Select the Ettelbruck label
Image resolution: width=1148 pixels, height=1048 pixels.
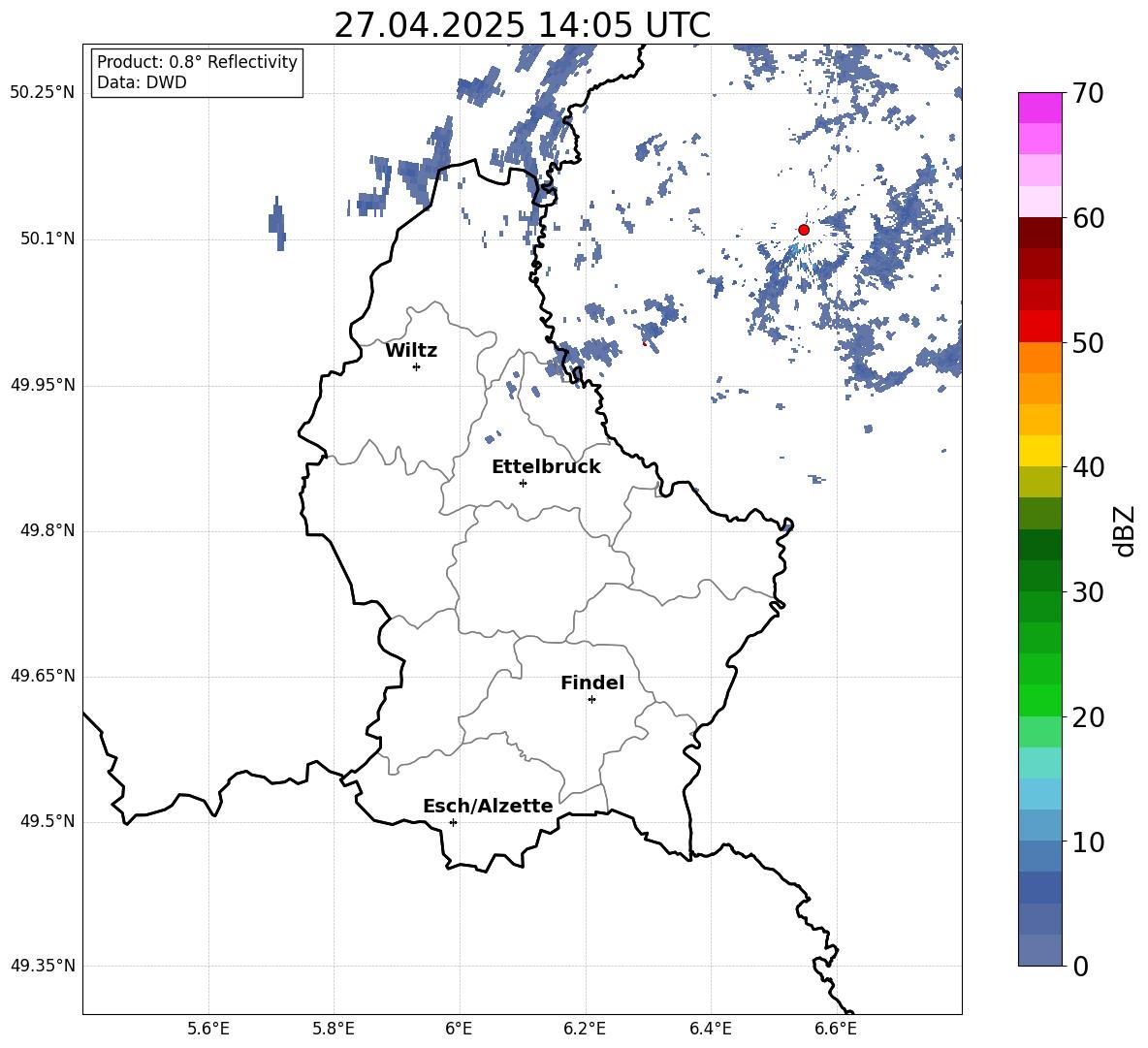pos(546,467)
